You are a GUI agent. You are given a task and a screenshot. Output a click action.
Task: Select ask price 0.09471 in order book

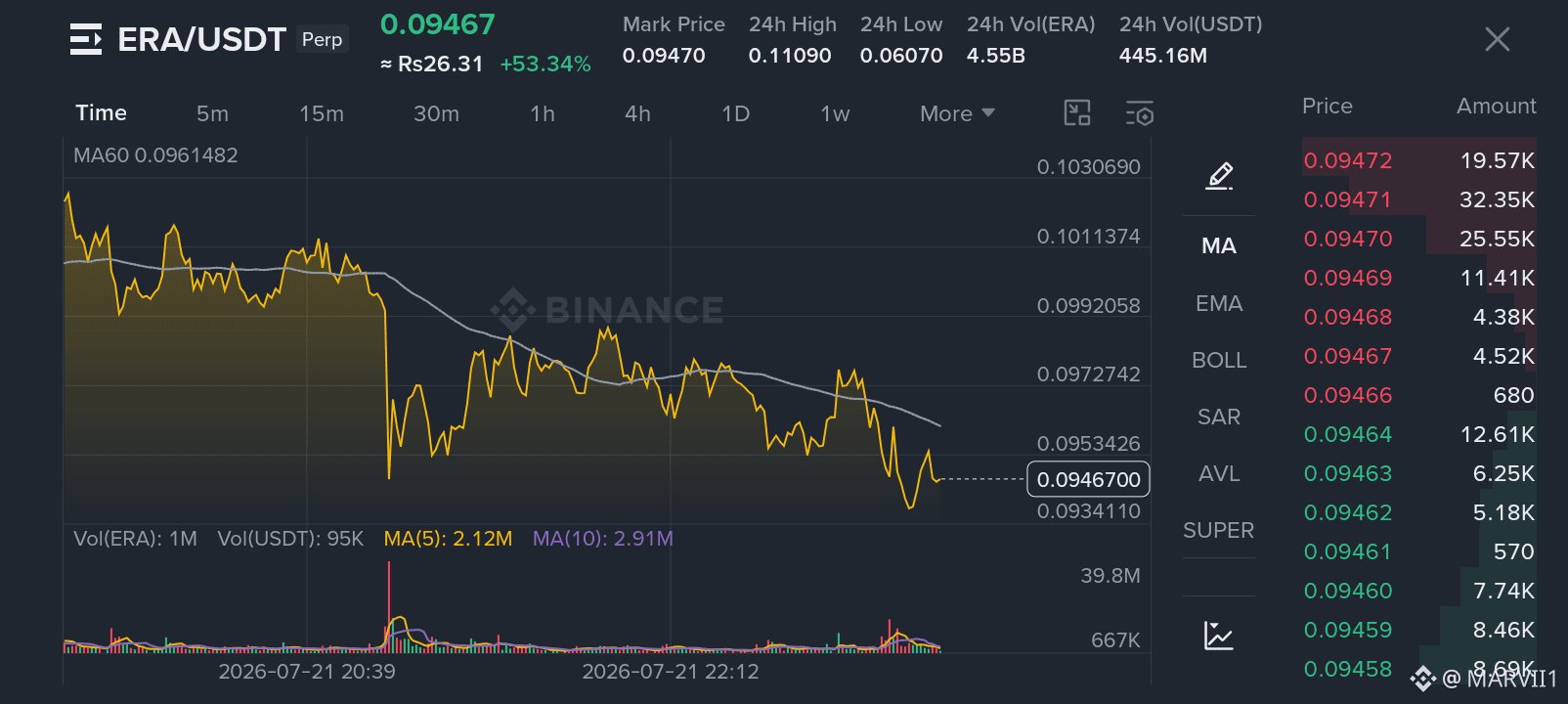[1348, 199]
